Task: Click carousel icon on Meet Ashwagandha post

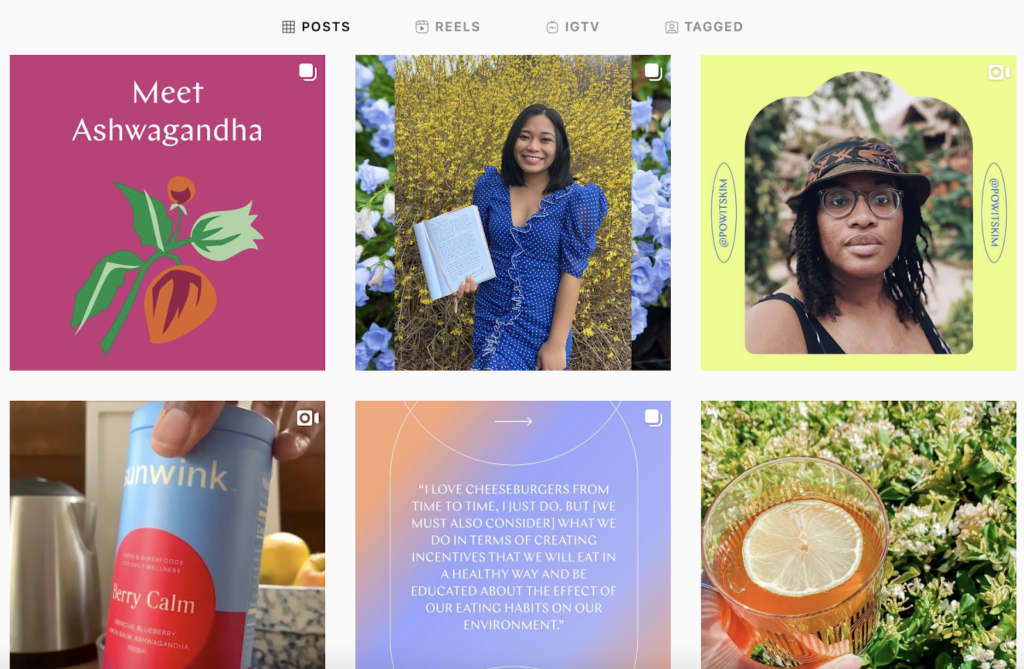Action: (x=308, y=72)
